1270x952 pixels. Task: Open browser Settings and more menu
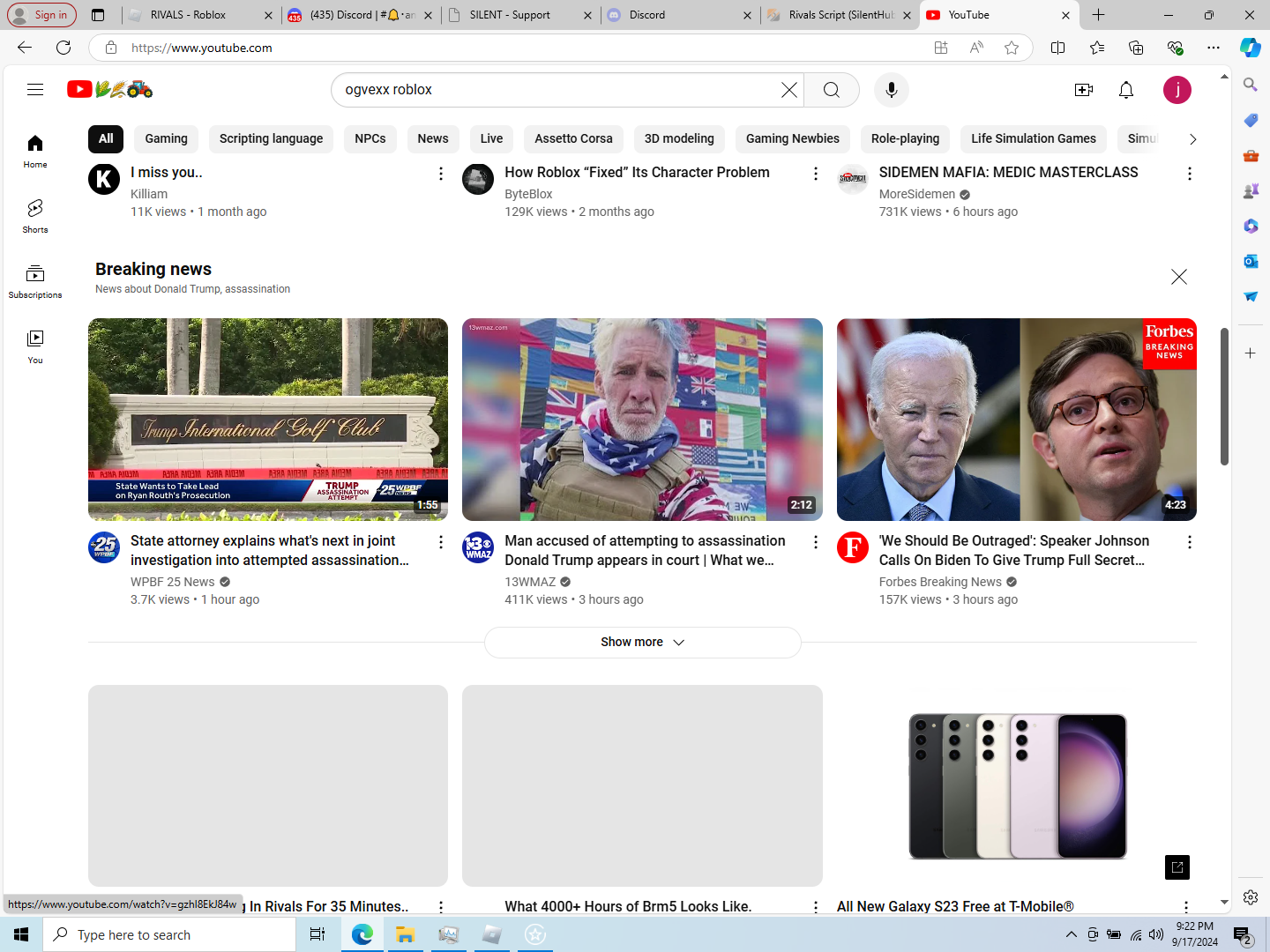click(x=1214, y=48)
